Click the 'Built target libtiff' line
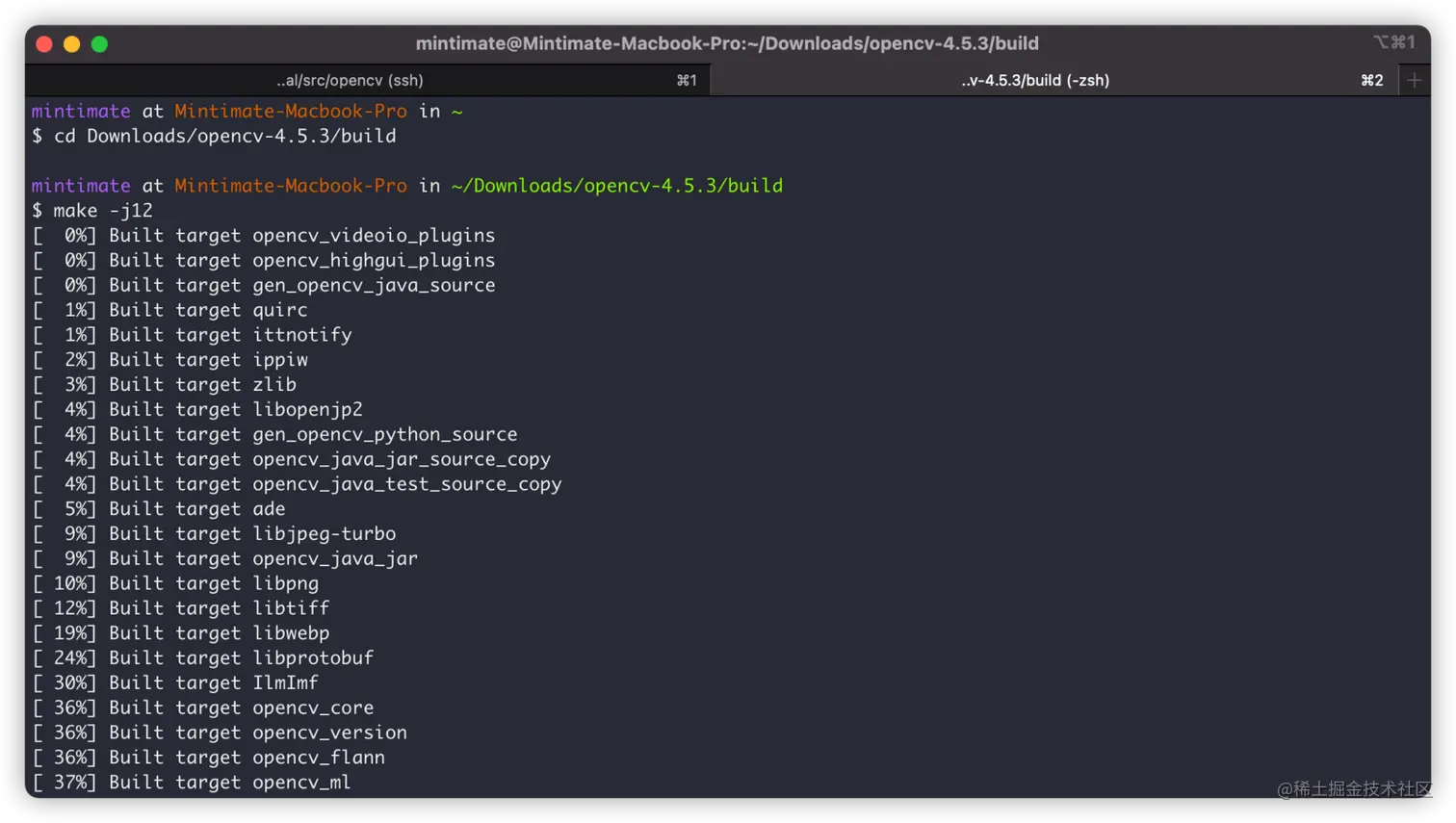The height and width of the screenshot is (823, 1456). 181,608
